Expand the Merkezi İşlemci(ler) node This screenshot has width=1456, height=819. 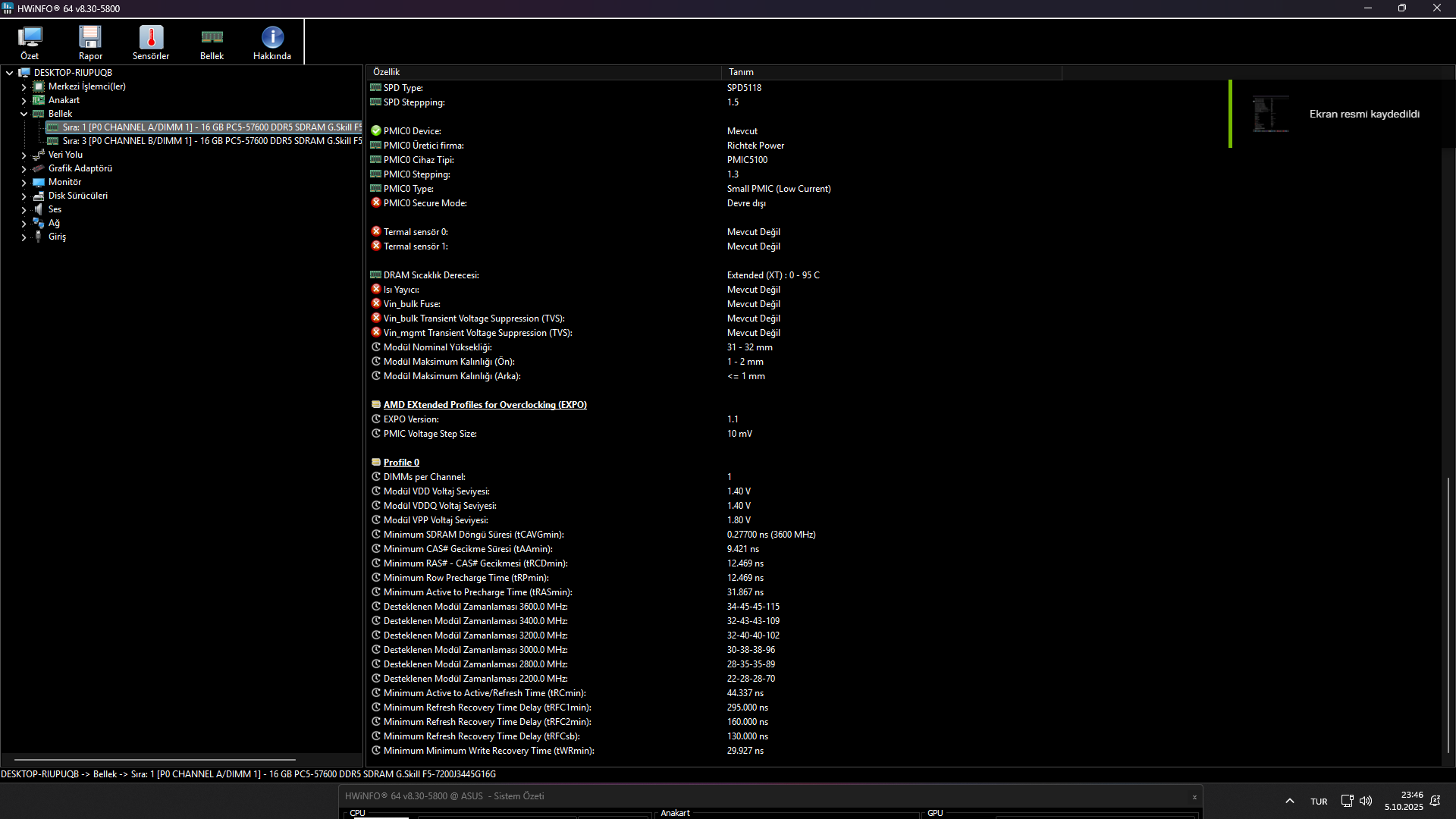click(24, 87)
